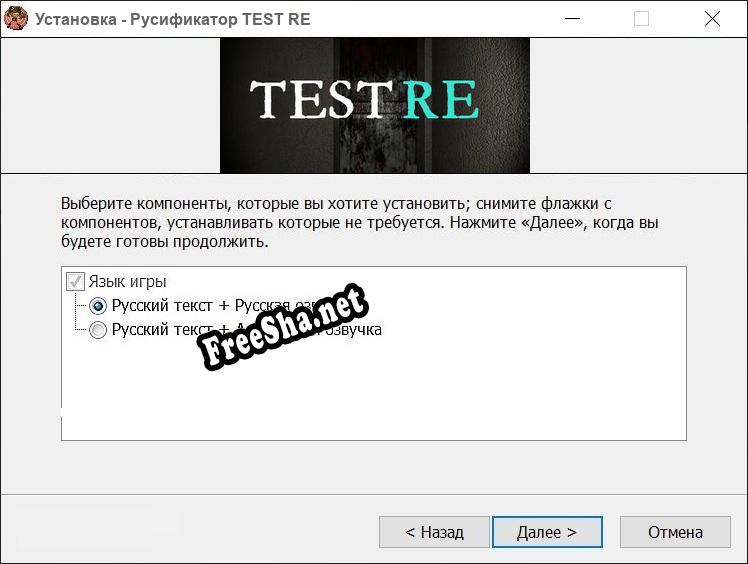
Task: Click the Язык игры component label
Action: tap(127, 282)
